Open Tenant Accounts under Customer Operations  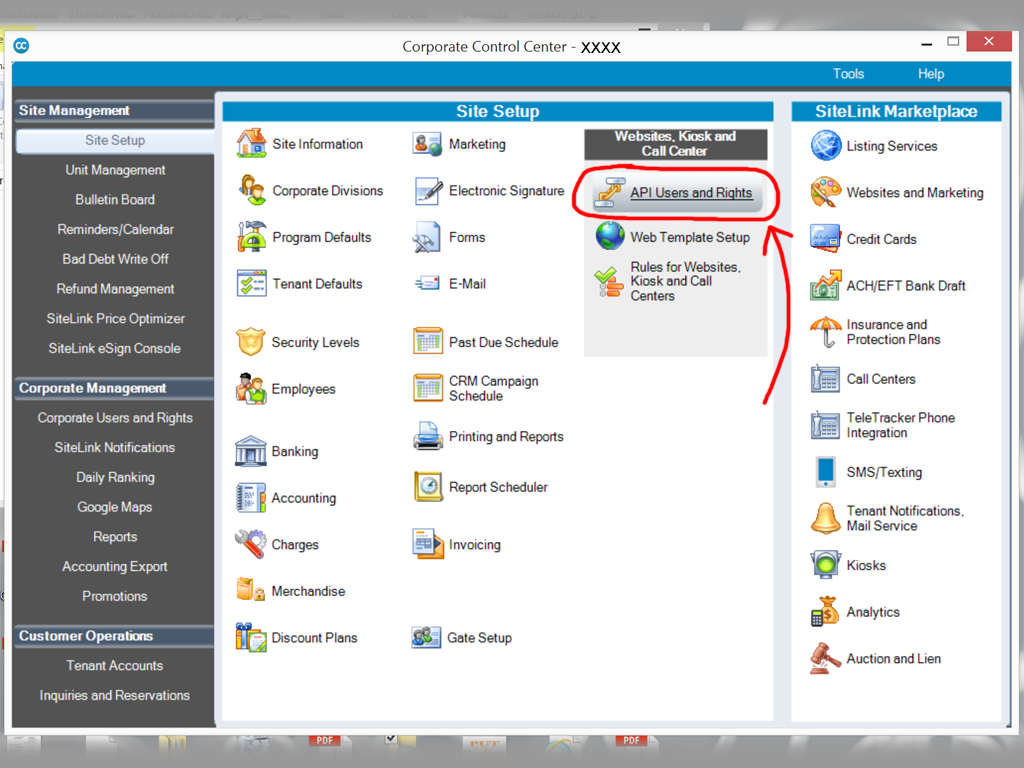coord(115,666)
